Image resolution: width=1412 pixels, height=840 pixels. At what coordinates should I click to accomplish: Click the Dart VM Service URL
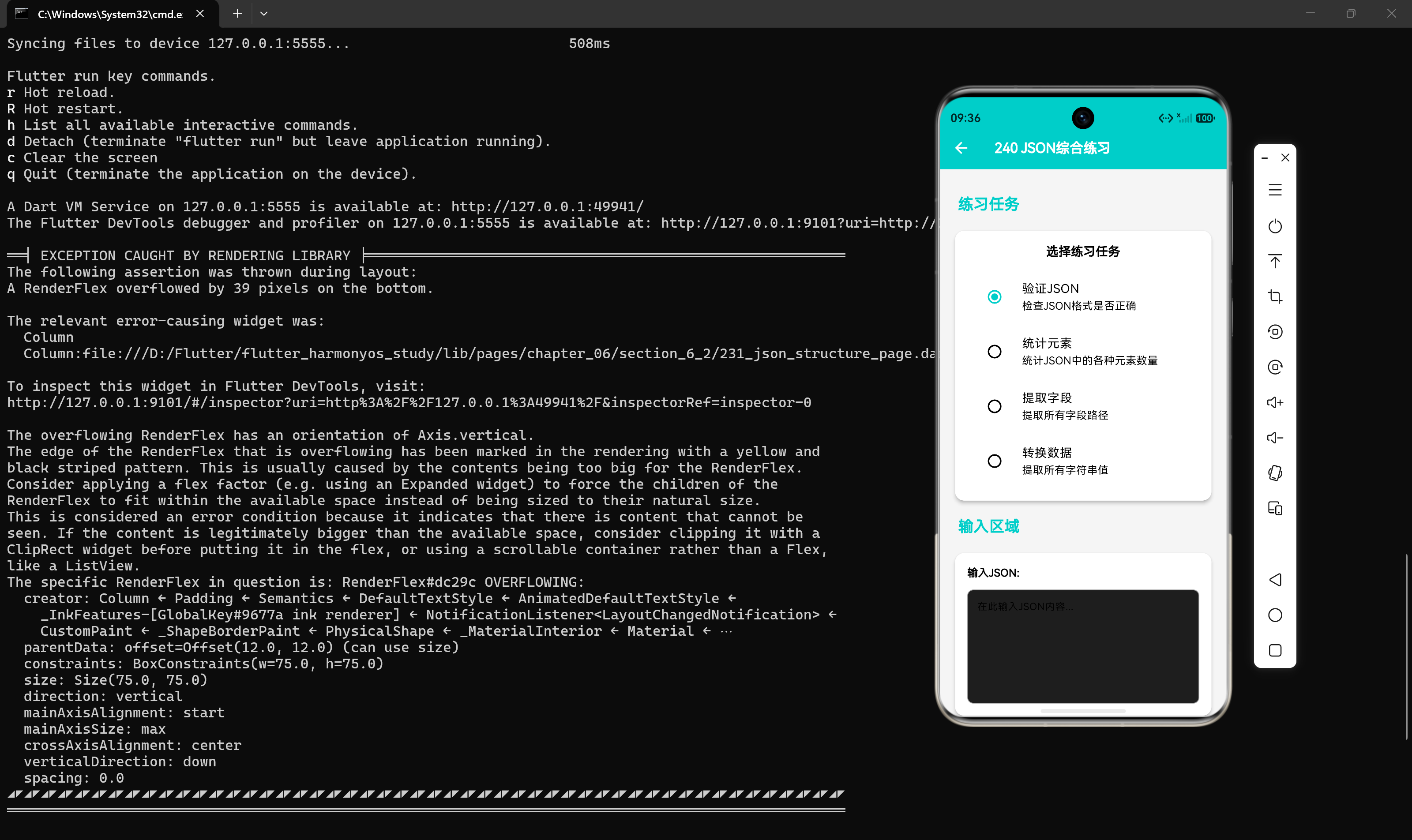point(548,206)
